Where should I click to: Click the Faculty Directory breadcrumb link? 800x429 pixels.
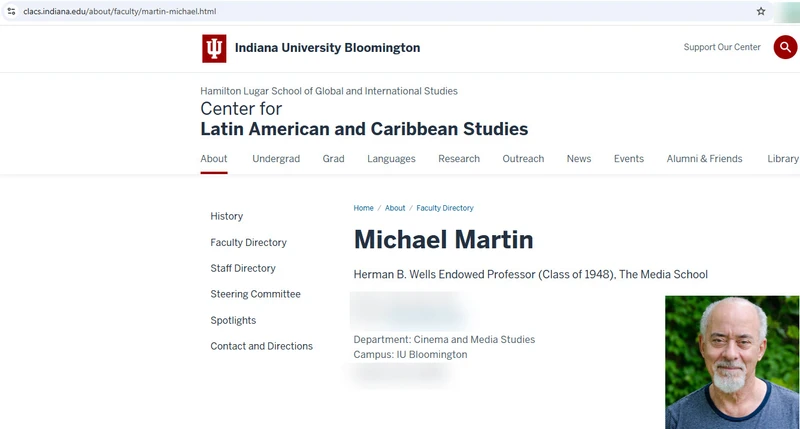tap(445, 208)
